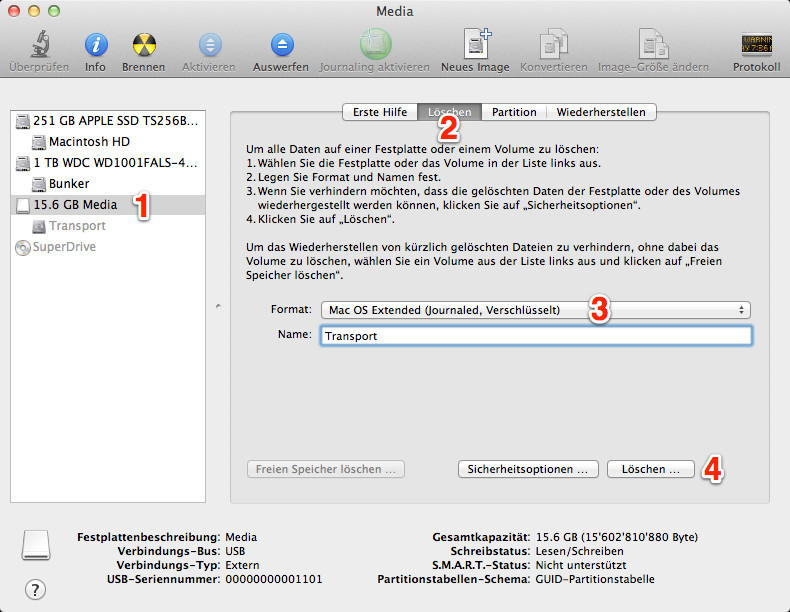This screenshot has width=790, height=612.
Task: Select the Bunker volume
Action: 108,184
